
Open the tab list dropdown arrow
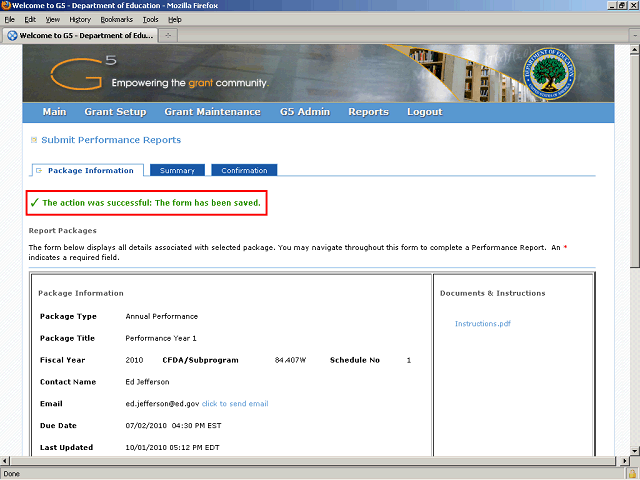coord(635,36)
